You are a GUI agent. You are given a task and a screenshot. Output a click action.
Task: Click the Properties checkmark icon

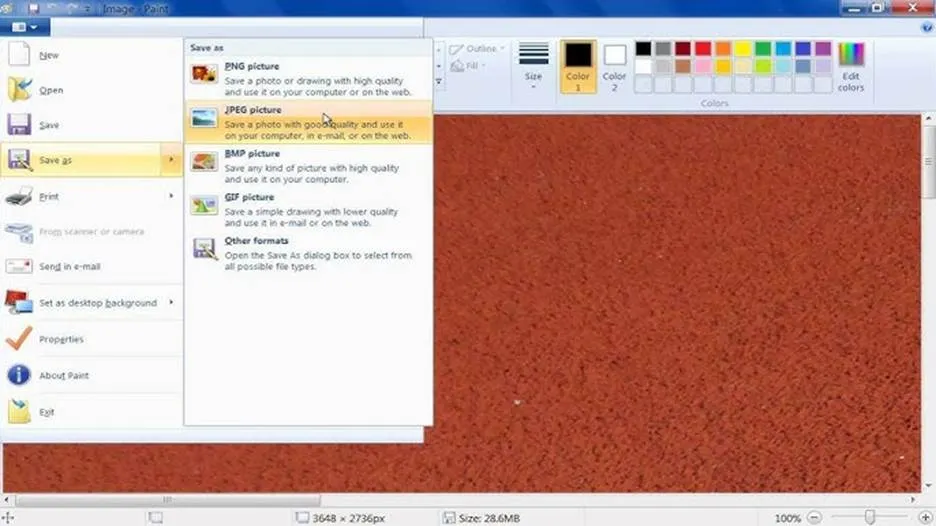point(19,339)
